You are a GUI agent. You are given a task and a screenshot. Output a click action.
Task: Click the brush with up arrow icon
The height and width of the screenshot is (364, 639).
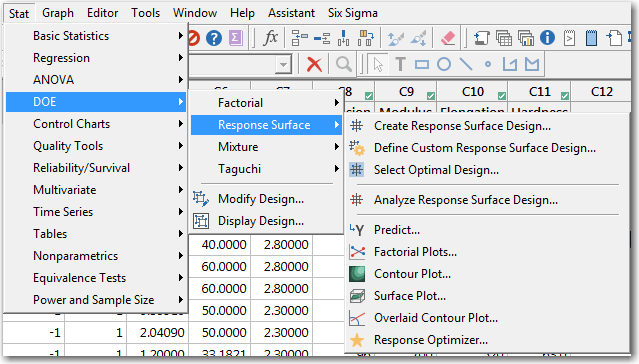click(x=395, y=38)
